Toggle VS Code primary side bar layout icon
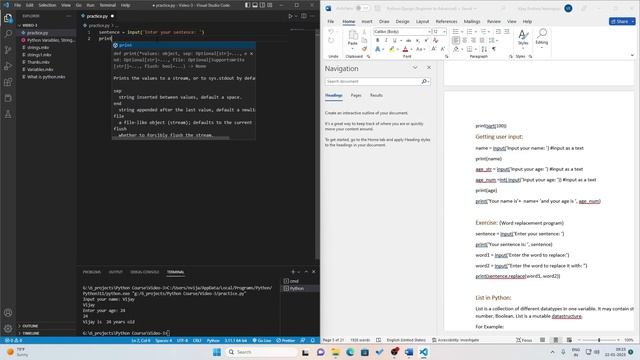640x360 pixels. (248, 5)
